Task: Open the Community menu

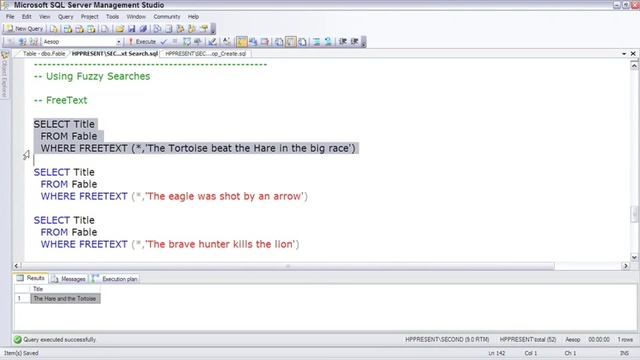Action: (167, 17)
